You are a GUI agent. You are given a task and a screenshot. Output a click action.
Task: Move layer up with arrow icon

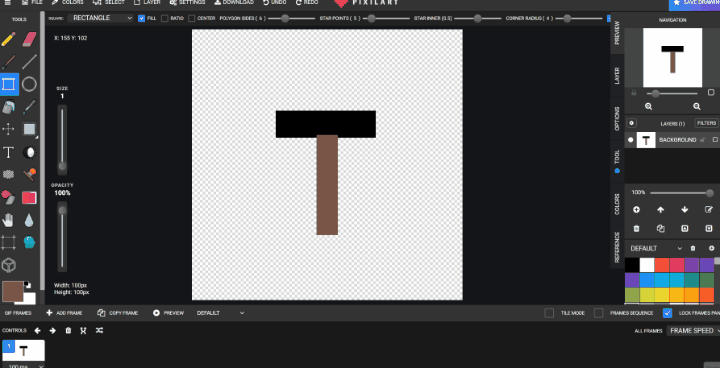(x=660, y=209)
